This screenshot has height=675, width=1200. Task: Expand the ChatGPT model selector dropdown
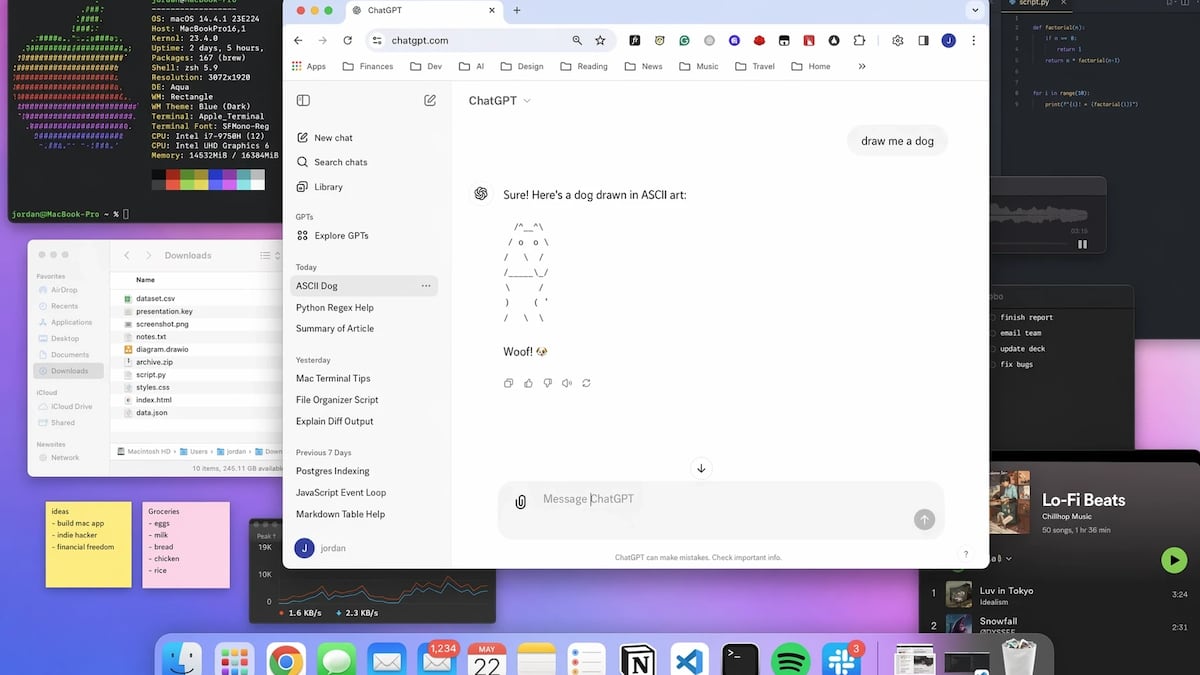499,101
